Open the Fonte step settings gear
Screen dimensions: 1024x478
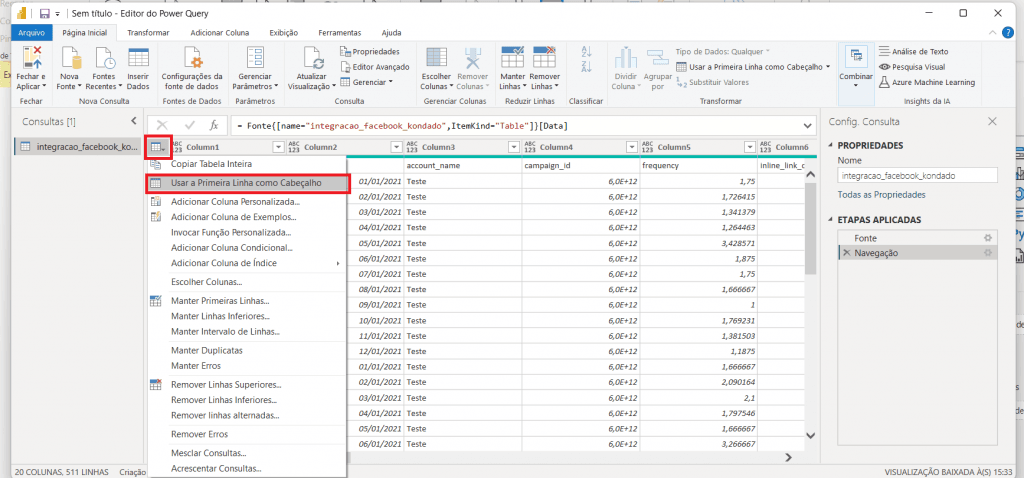(988, 238)
